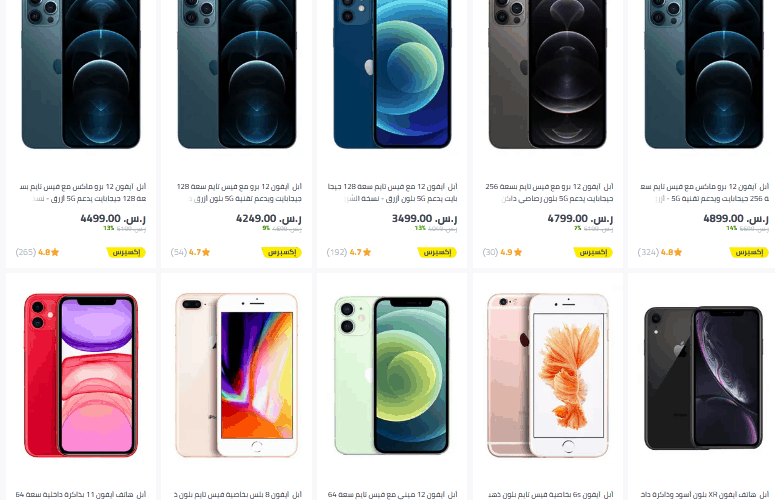The height and width of the screenshot is (500, 775).
Task: Open the rose gold iPhone 6s image
Action: (x=548, y=375)
